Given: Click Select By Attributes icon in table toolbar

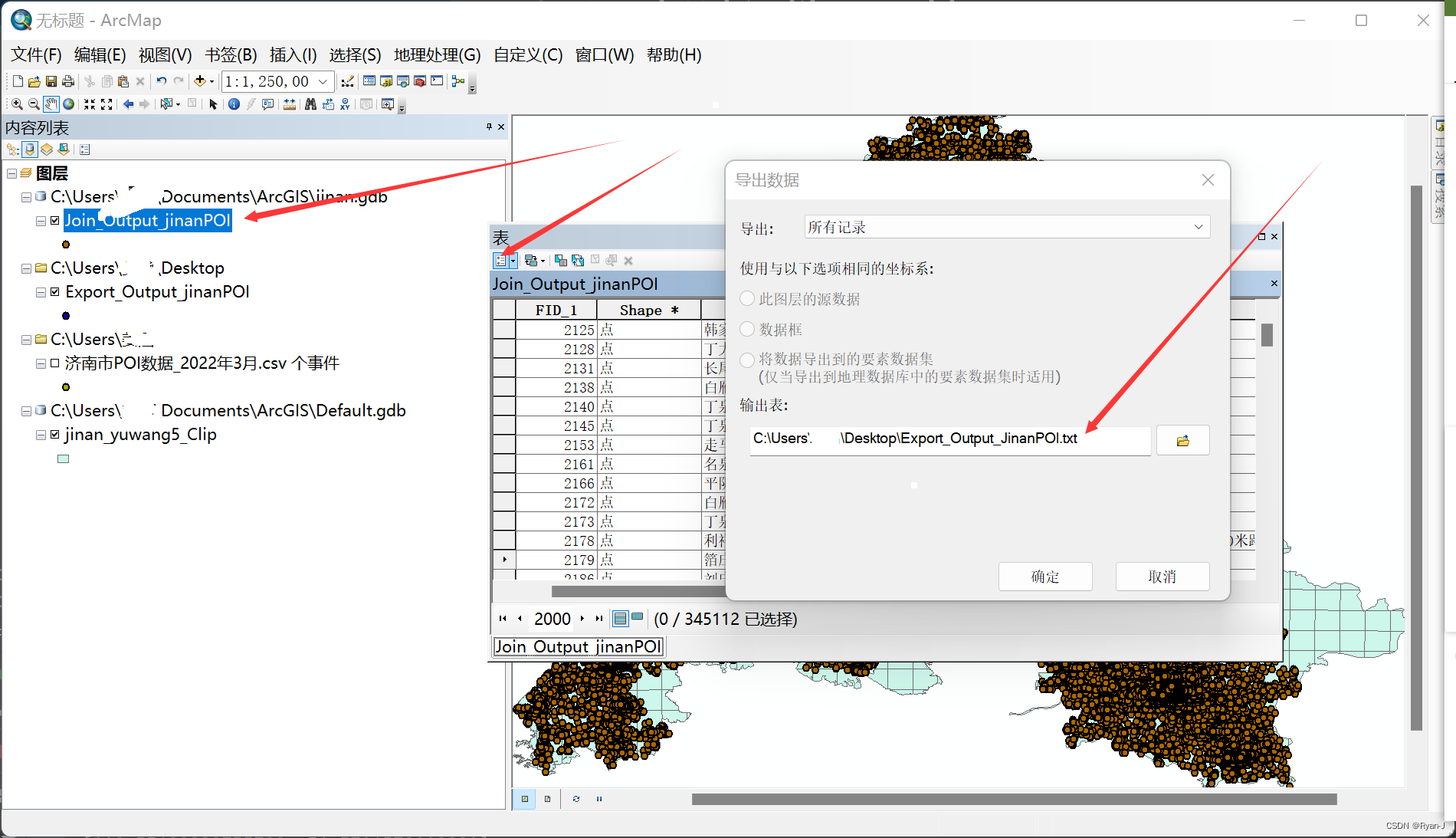Looking at the screenshot, I should pyautogui.click(x=561, y=261).
